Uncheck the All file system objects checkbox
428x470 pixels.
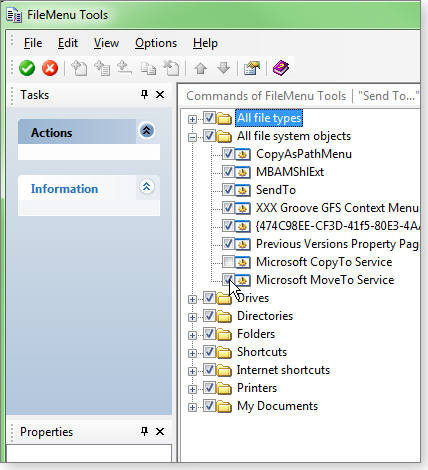(x=209, y=135)
